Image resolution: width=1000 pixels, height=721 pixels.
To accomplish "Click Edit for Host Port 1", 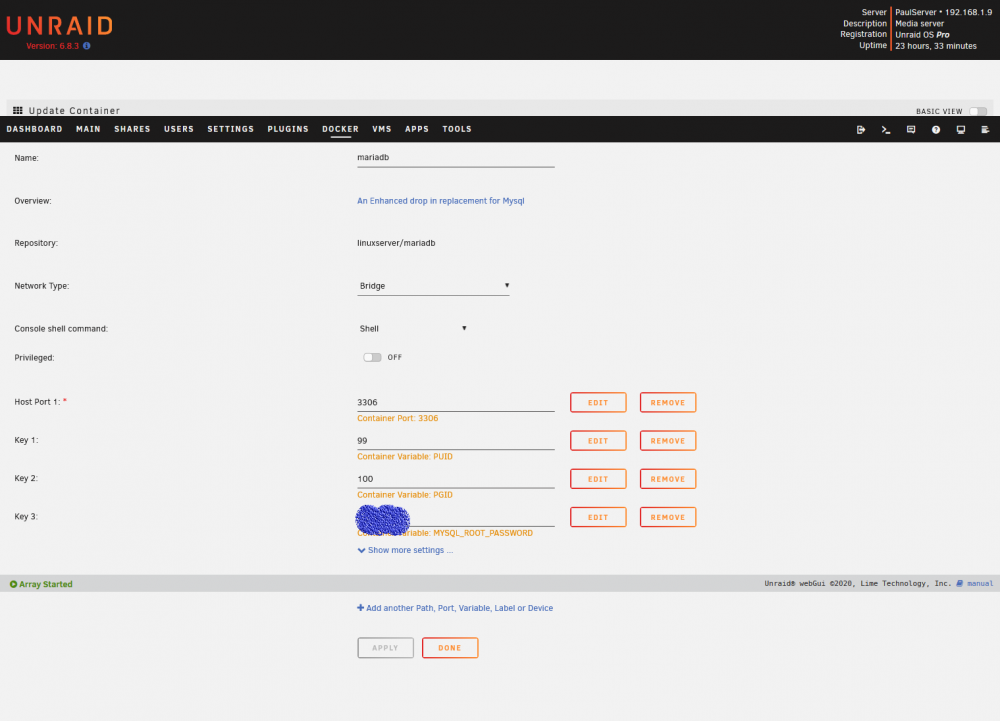I will tap(598, 402).
